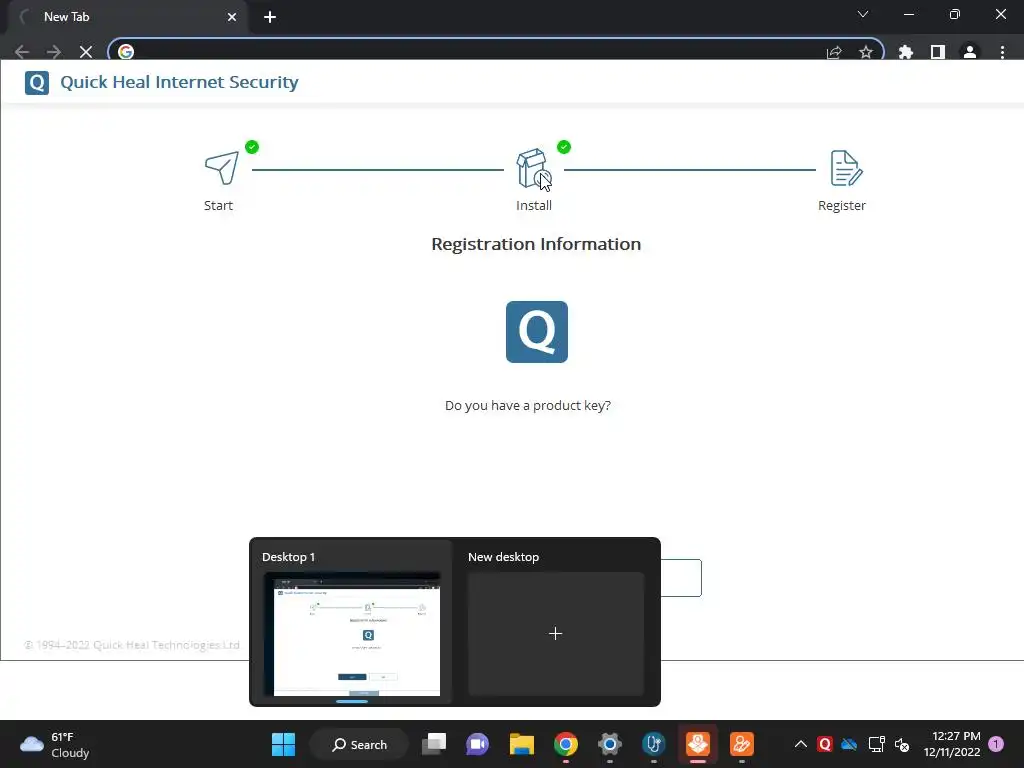Open the Windows Start menu

tap(283, 744)
